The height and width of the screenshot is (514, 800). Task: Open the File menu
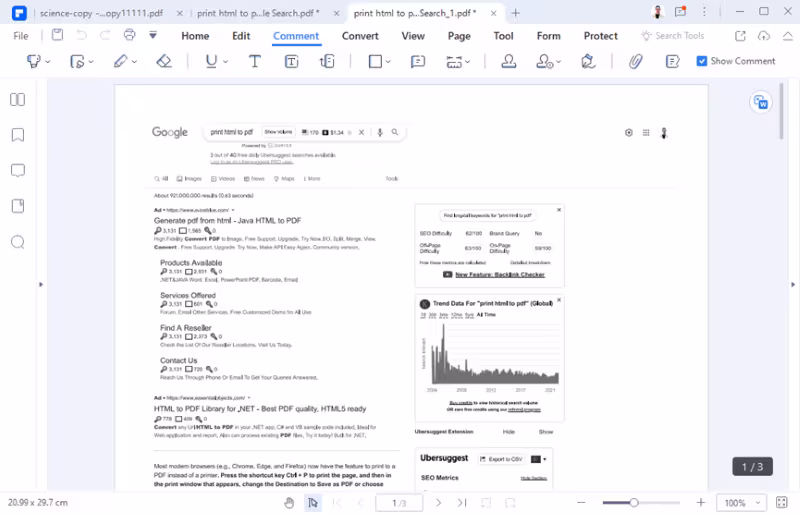click(21, 36)
